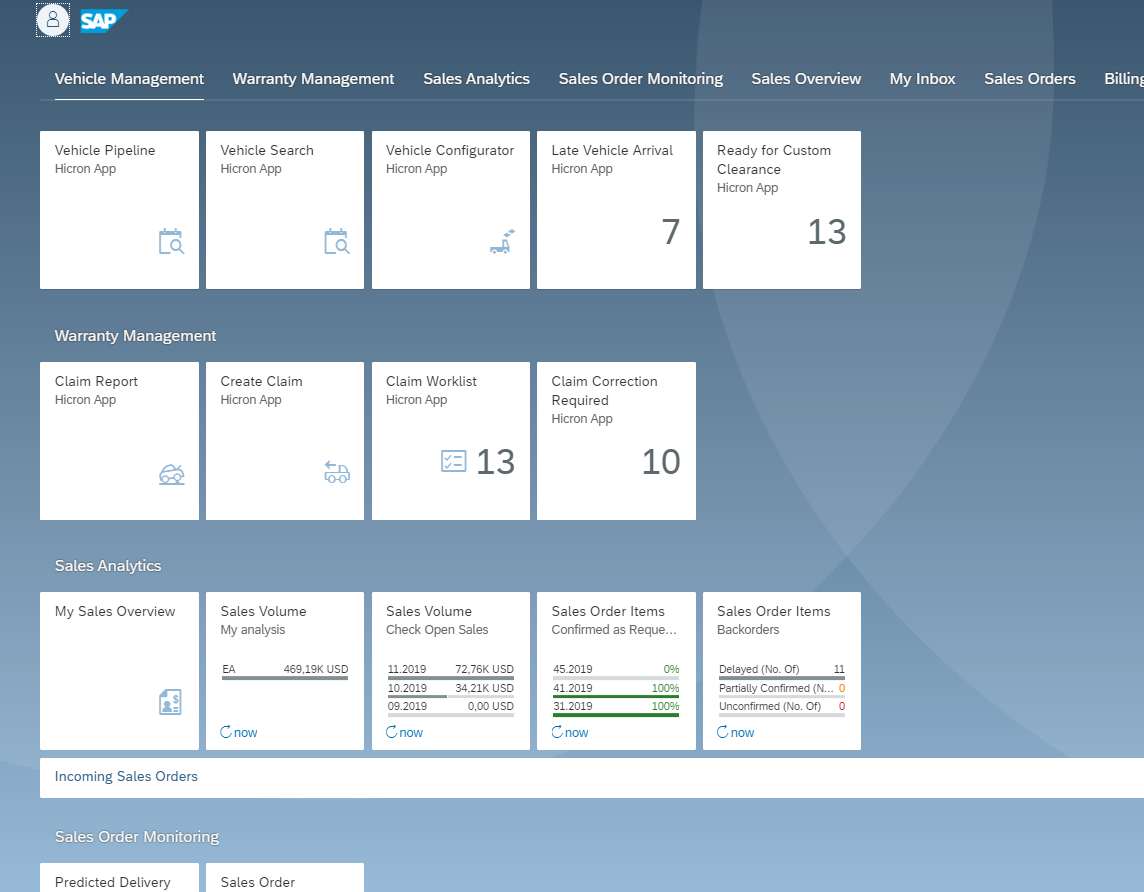Click the Backorders subtitle
This screenshot has width=1144, height=892.
(748, 629)
